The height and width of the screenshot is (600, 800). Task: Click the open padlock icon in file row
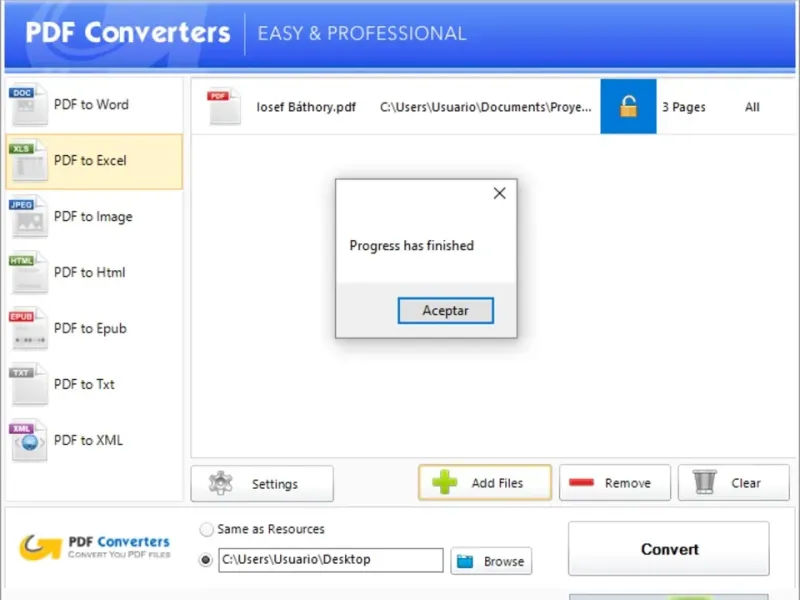click(628, 107)
